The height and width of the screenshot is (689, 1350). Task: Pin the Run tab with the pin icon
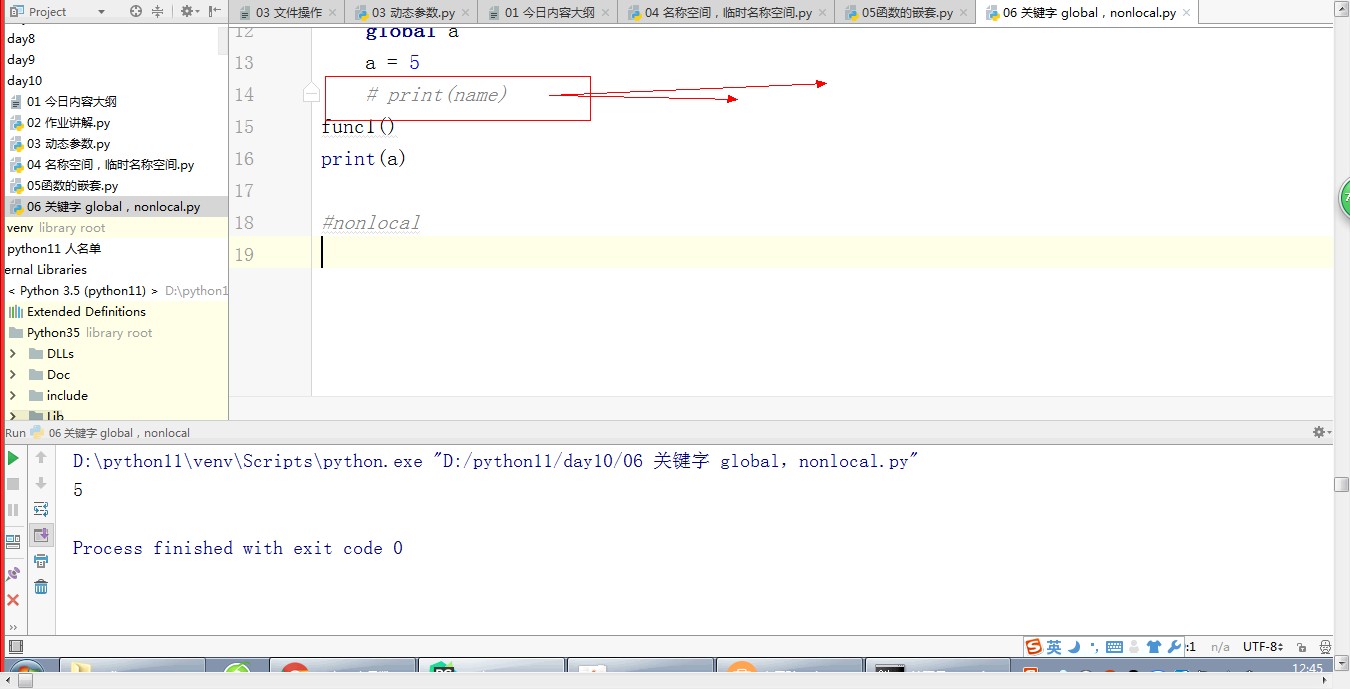[13, 574]
